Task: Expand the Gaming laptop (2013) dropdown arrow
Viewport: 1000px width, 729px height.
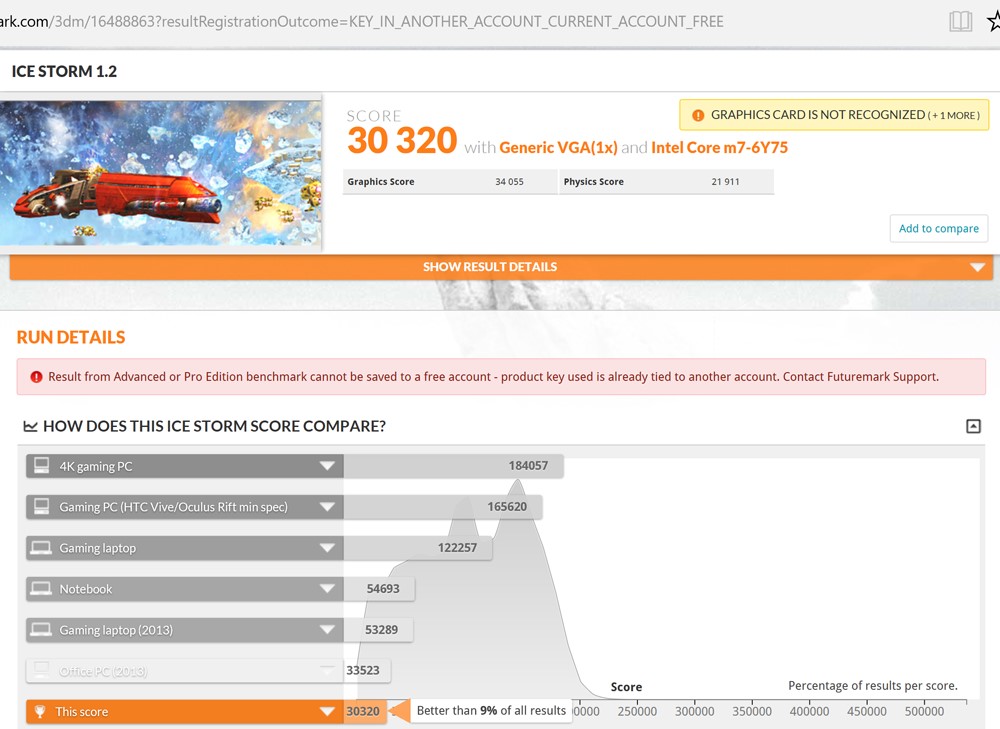Action: click(x=327, y=630)
